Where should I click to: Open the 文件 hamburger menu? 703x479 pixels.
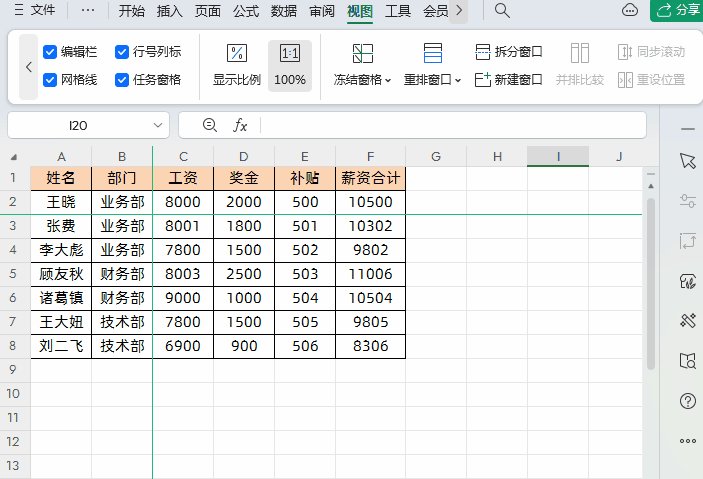(35, 10)
